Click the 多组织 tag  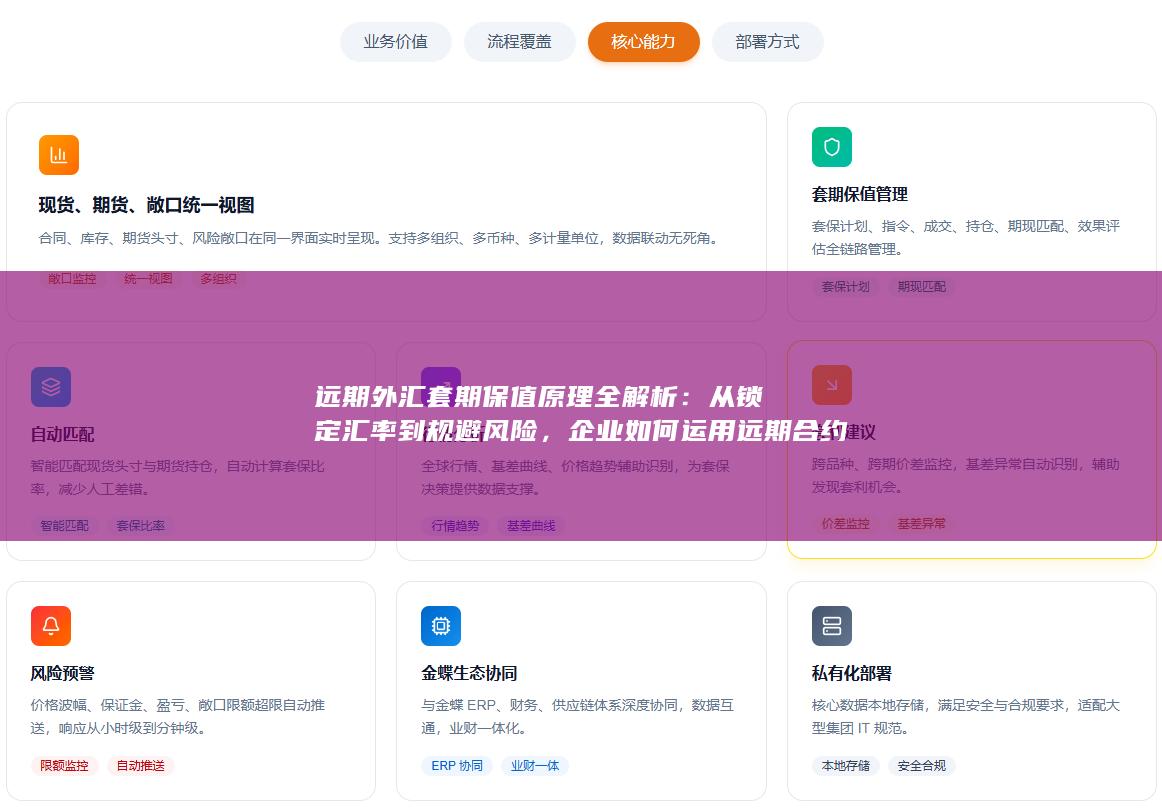218,279
